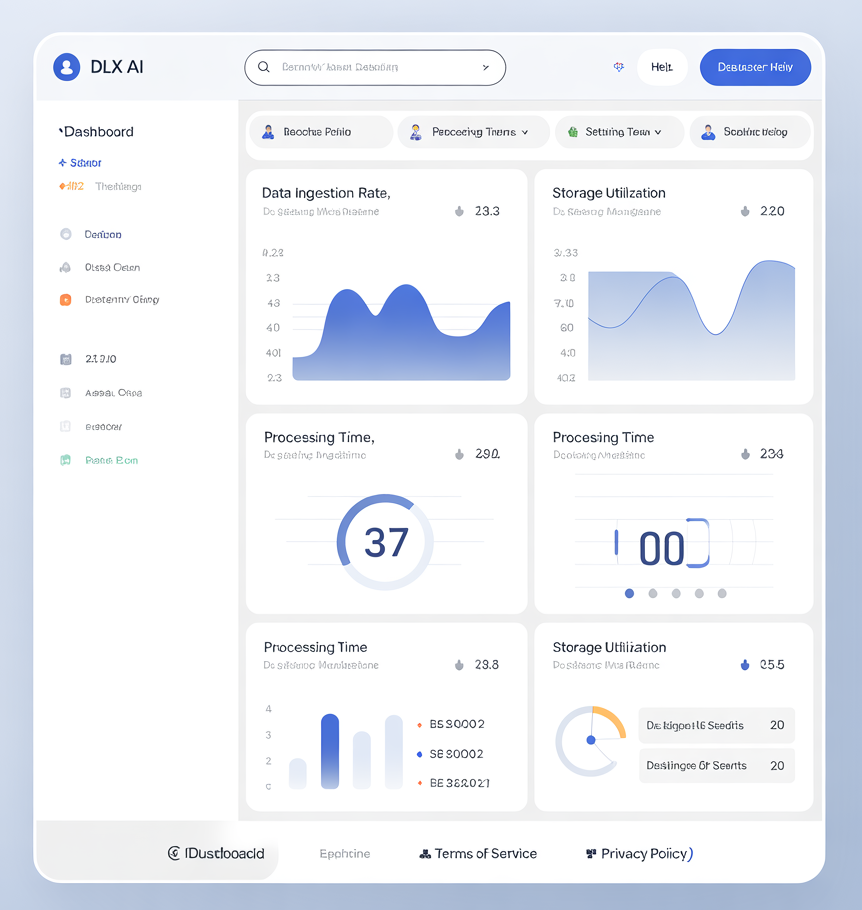
Task: Click the green icon at the sidebar bottom
Action: coord(65,460)
